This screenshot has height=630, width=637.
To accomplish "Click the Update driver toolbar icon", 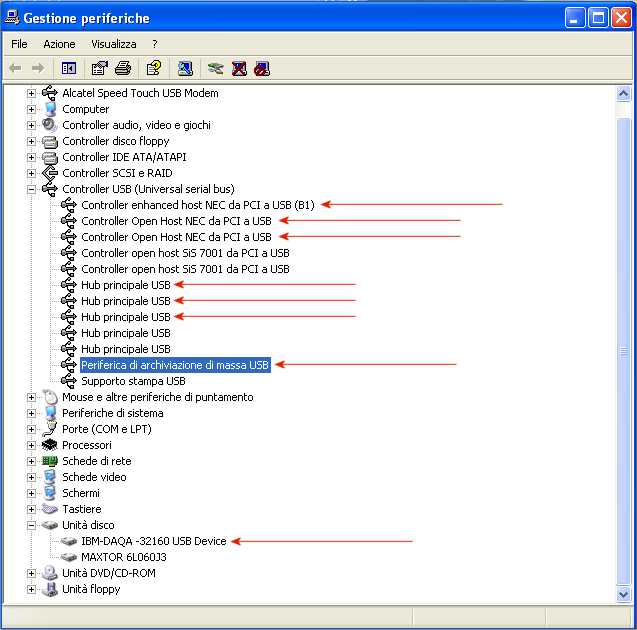I will pyautogui.click(x=215, y=68).
